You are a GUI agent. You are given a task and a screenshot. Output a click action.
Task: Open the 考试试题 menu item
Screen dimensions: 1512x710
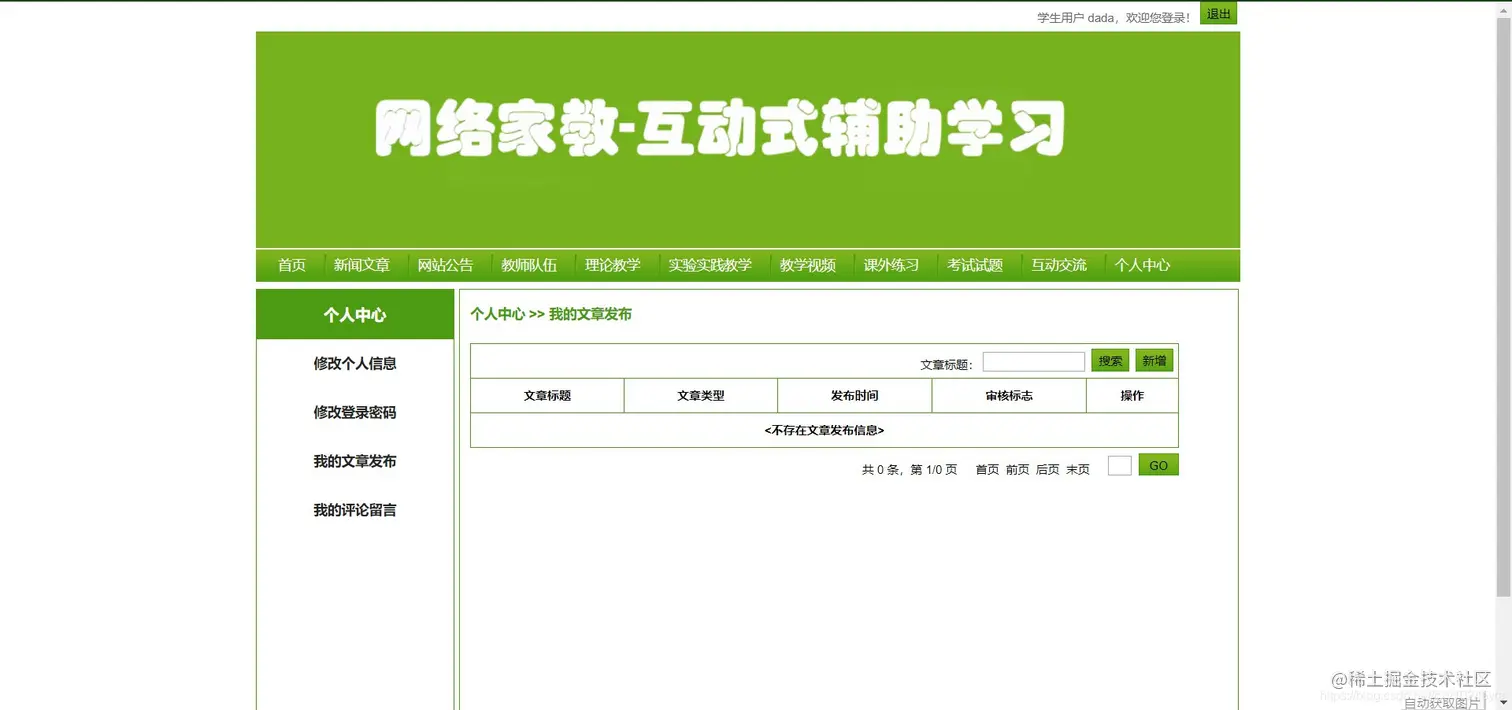(x=974, y=265)
